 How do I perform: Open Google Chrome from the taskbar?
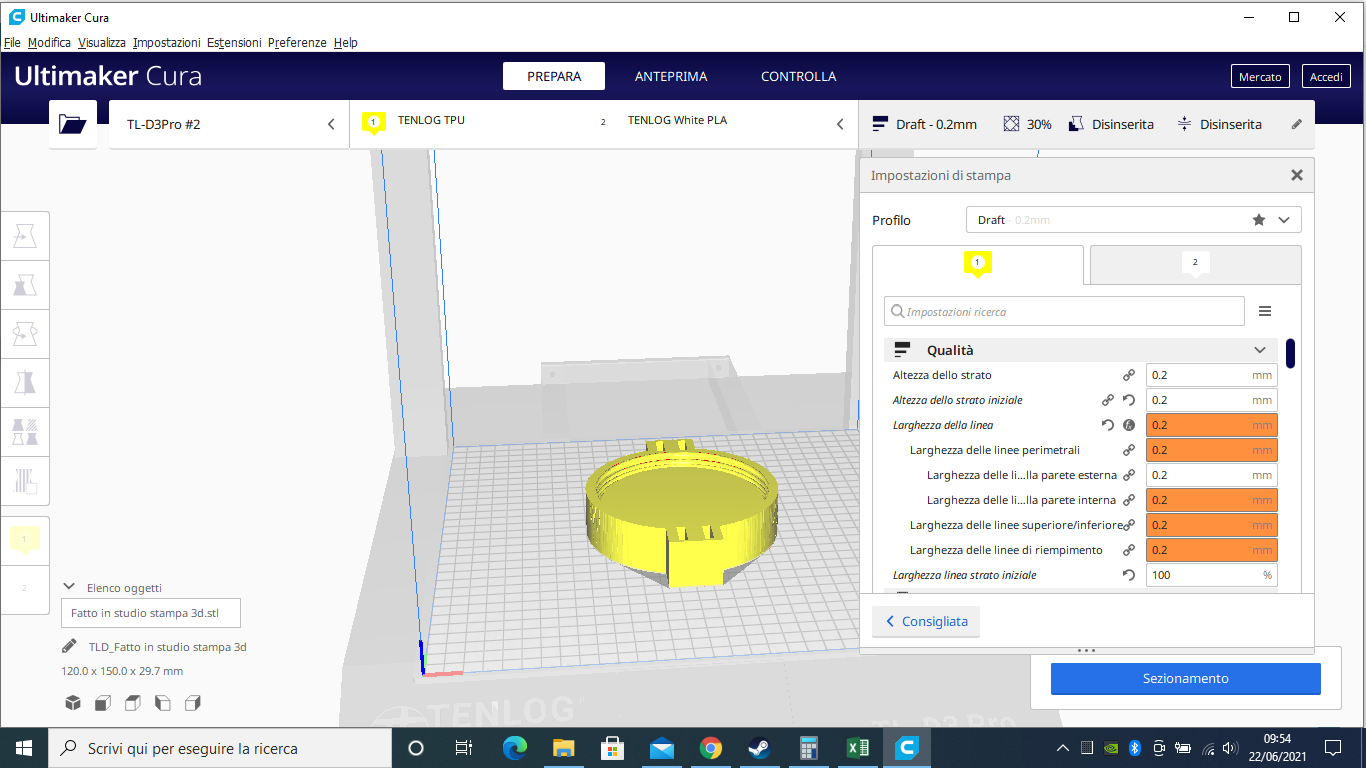pyautogui.click(x=711, y=748)
